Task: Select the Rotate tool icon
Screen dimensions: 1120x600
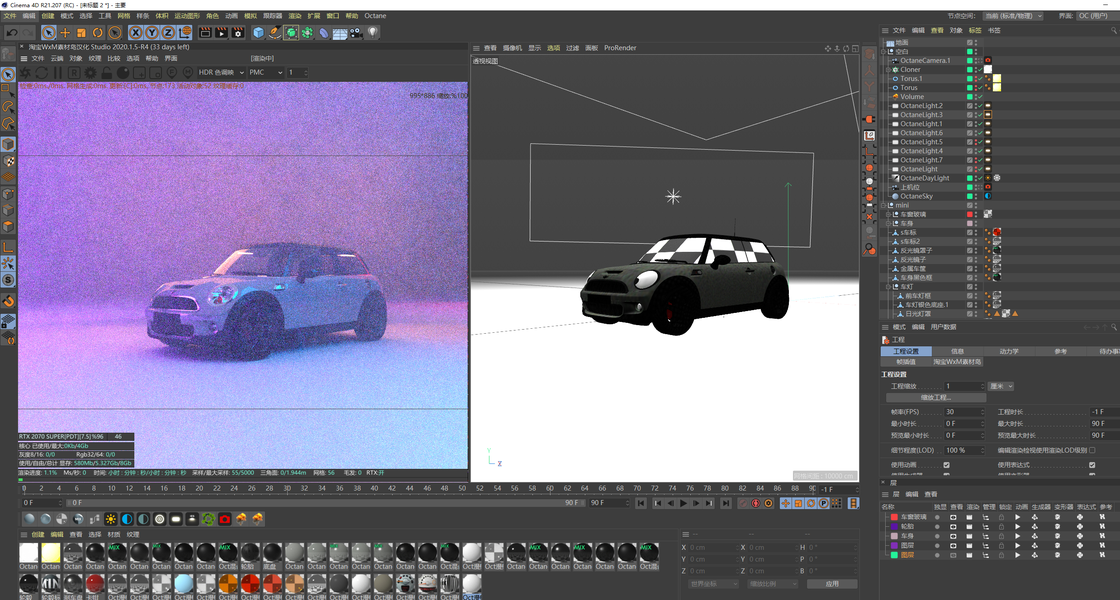Action: [x=97, y=32]
